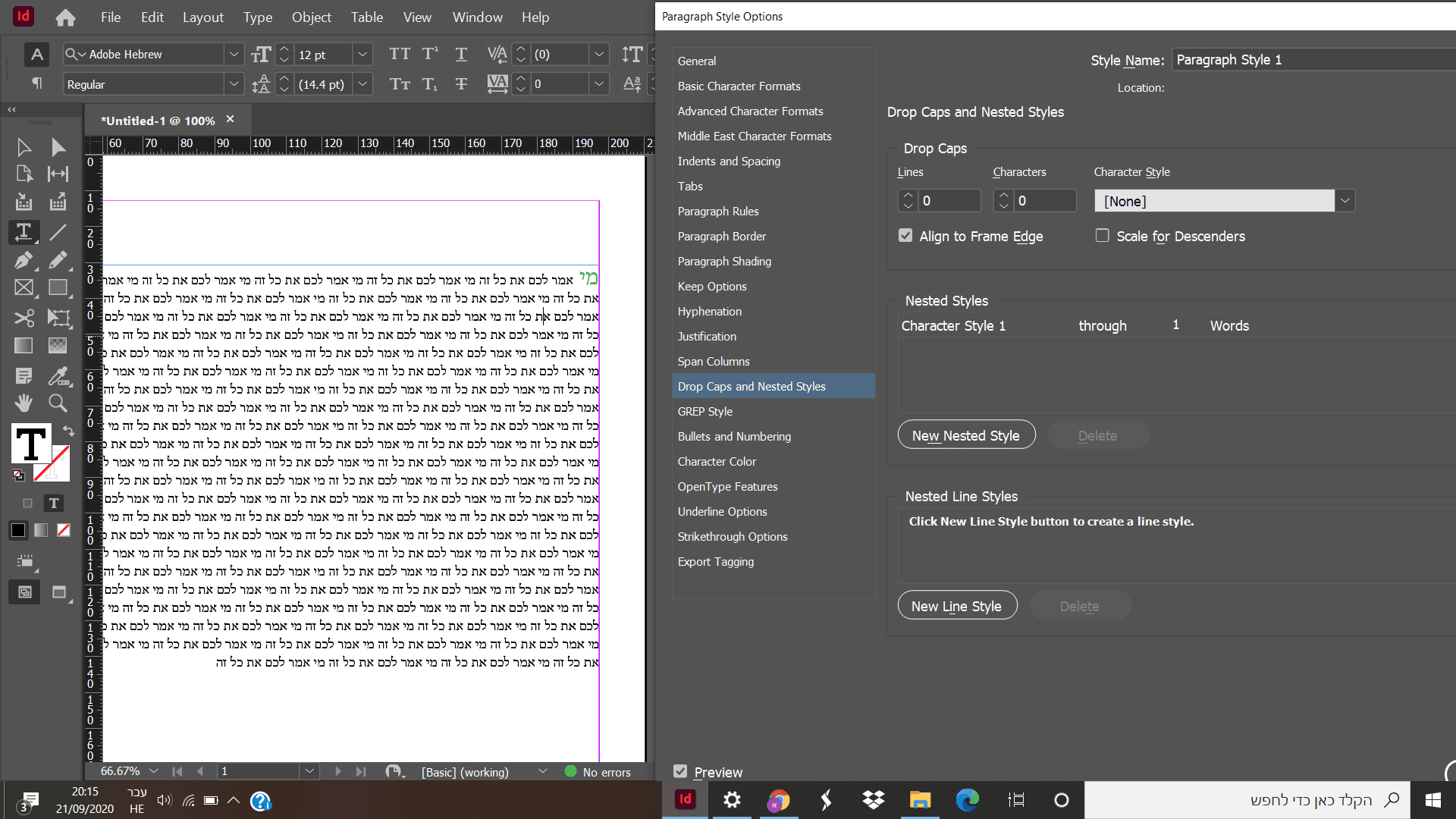
Task: Select the Type tool
Action: click(24, 231)
